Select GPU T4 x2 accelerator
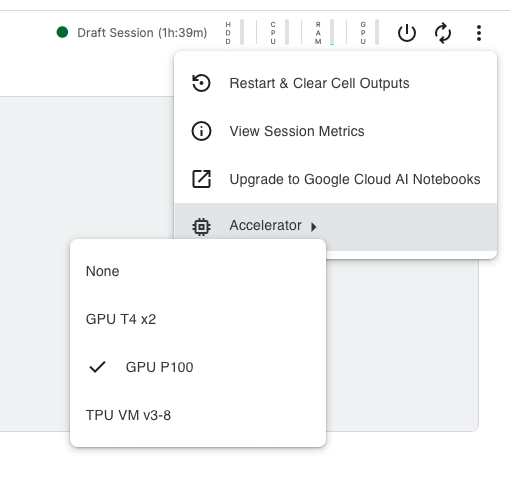510x502 pixels. tap(198, 319)
